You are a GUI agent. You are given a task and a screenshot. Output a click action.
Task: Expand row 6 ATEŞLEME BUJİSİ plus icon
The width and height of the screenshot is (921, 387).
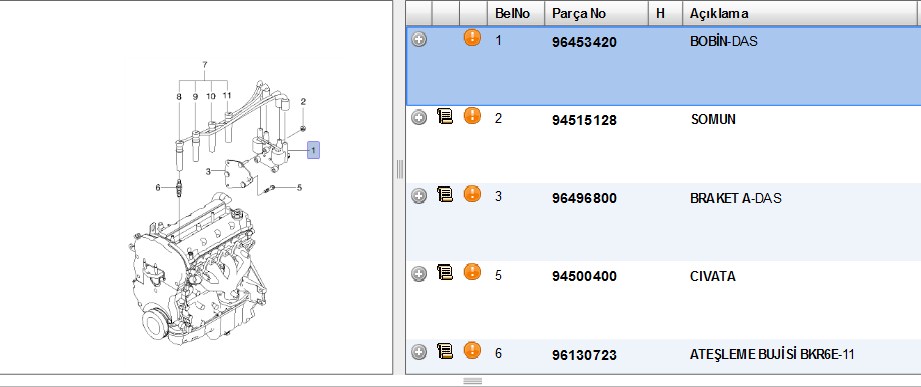[419, 352]
